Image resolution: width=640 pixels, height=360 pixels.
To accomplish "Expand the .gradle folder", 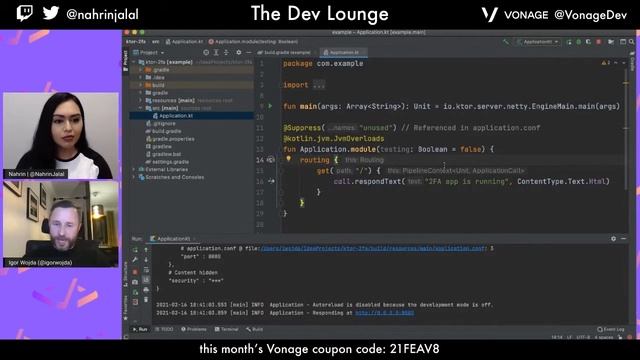I will (141, 70).
